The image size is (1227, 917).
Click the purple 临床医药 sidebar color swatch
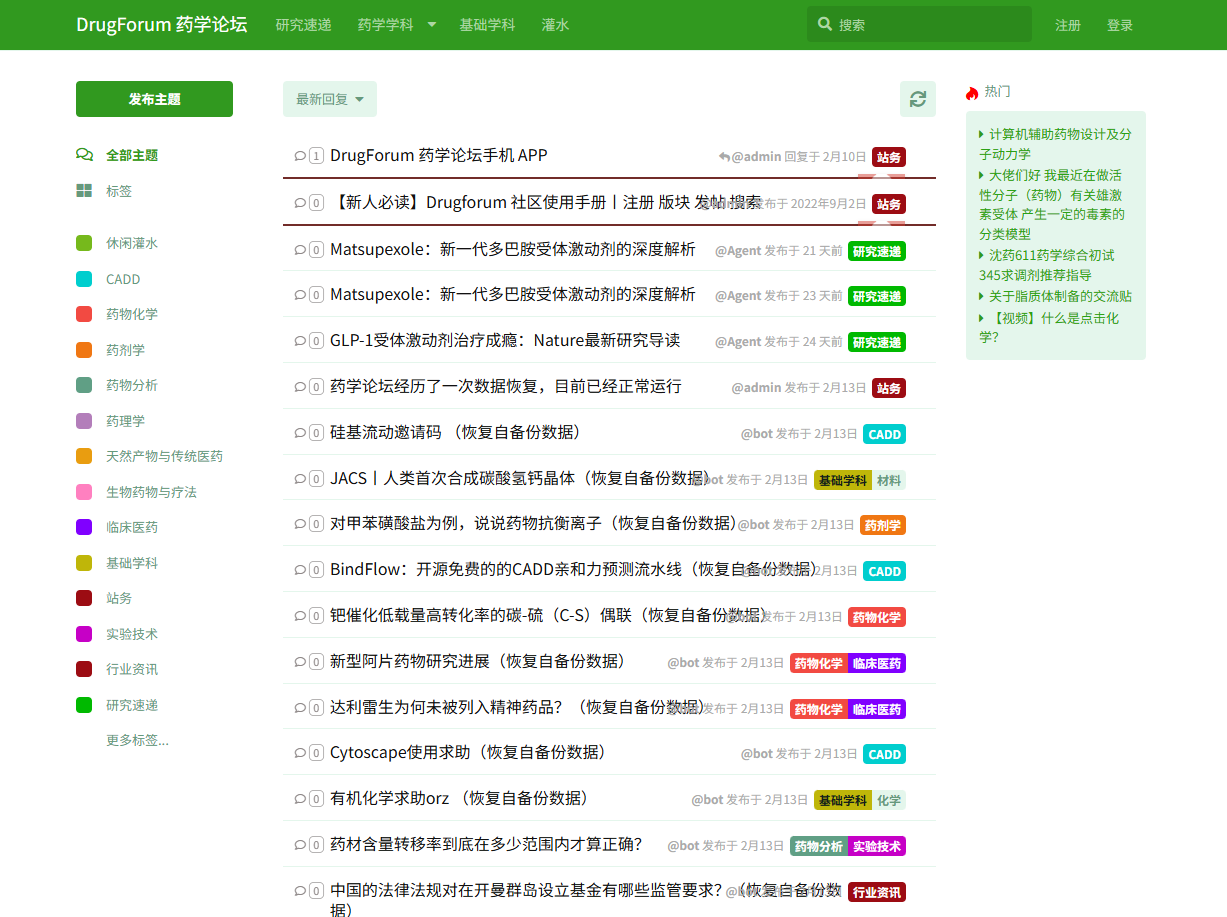(84, 527)
